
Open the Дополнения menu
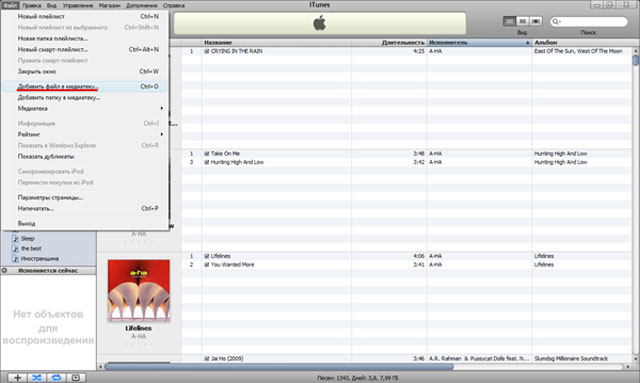pos(142,5)
